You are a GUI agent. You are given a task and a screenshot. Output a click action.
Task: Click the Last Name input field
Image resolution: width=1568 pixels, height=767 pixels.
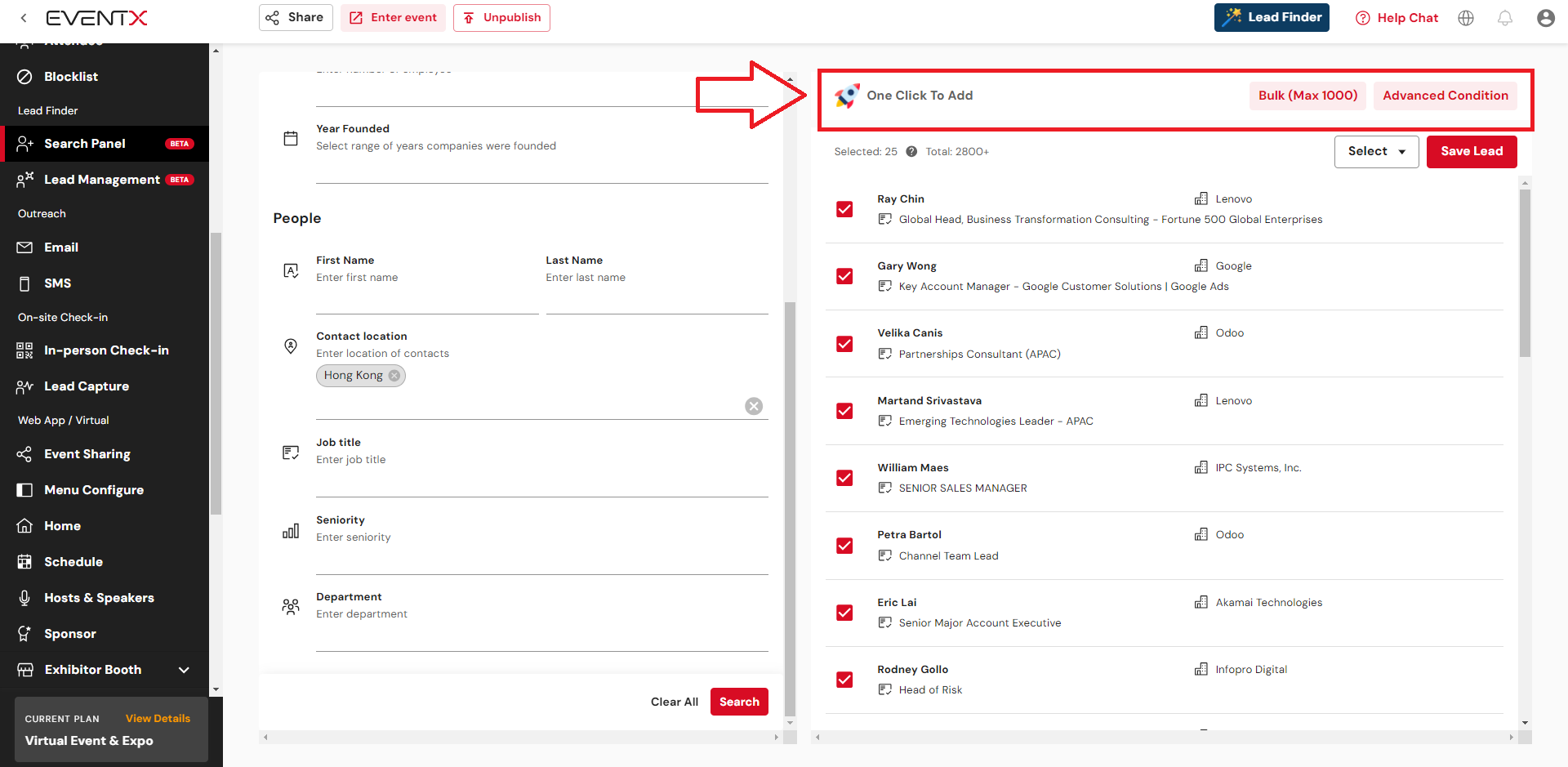click(657, 300)
